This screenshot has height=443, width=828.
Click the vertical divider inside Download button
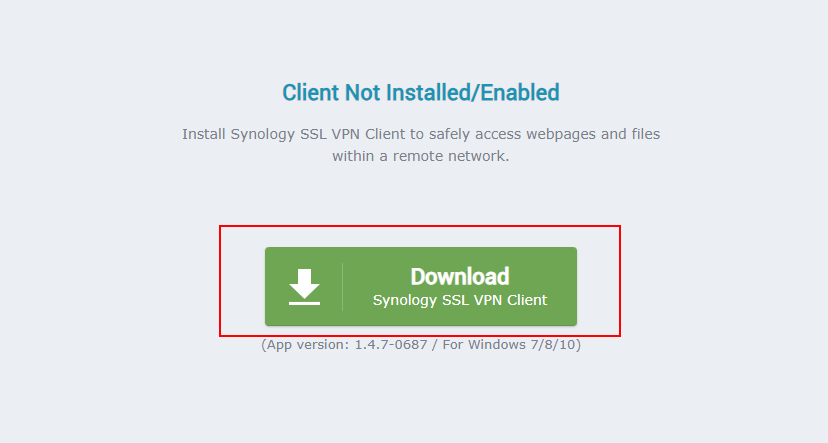click(342, 287)
